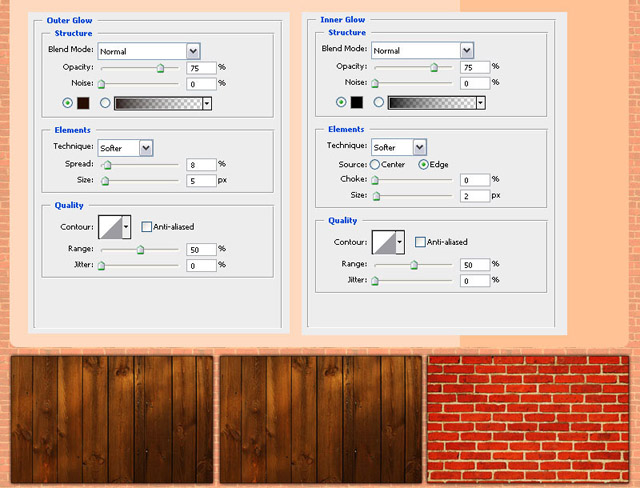Click Outer Glow Jitter value field

pos(201,266)
